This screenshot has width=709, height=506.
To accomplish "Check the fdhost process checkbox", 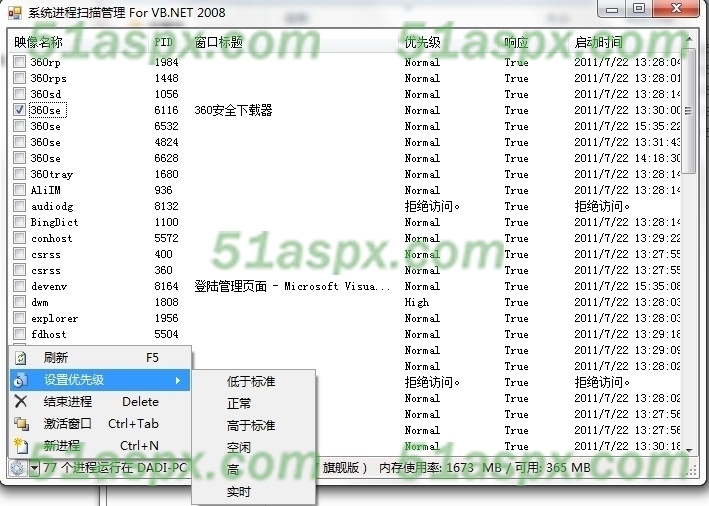I will coord(19,334).
